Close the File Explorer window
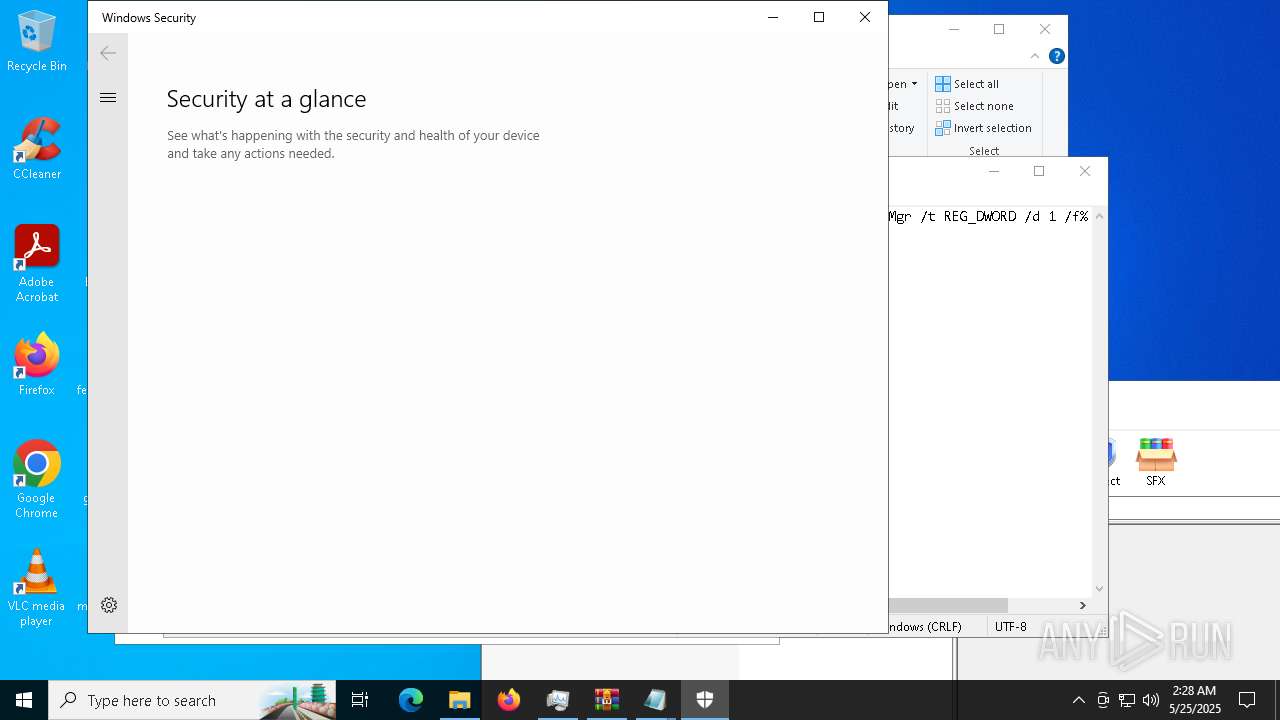 (x=1045, y=29)
